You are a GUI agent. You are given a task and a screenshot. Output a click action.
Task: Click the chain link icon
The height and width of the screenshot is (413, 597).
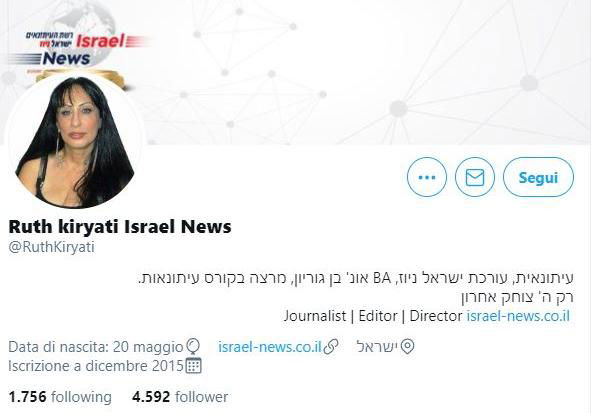point(330,346)
